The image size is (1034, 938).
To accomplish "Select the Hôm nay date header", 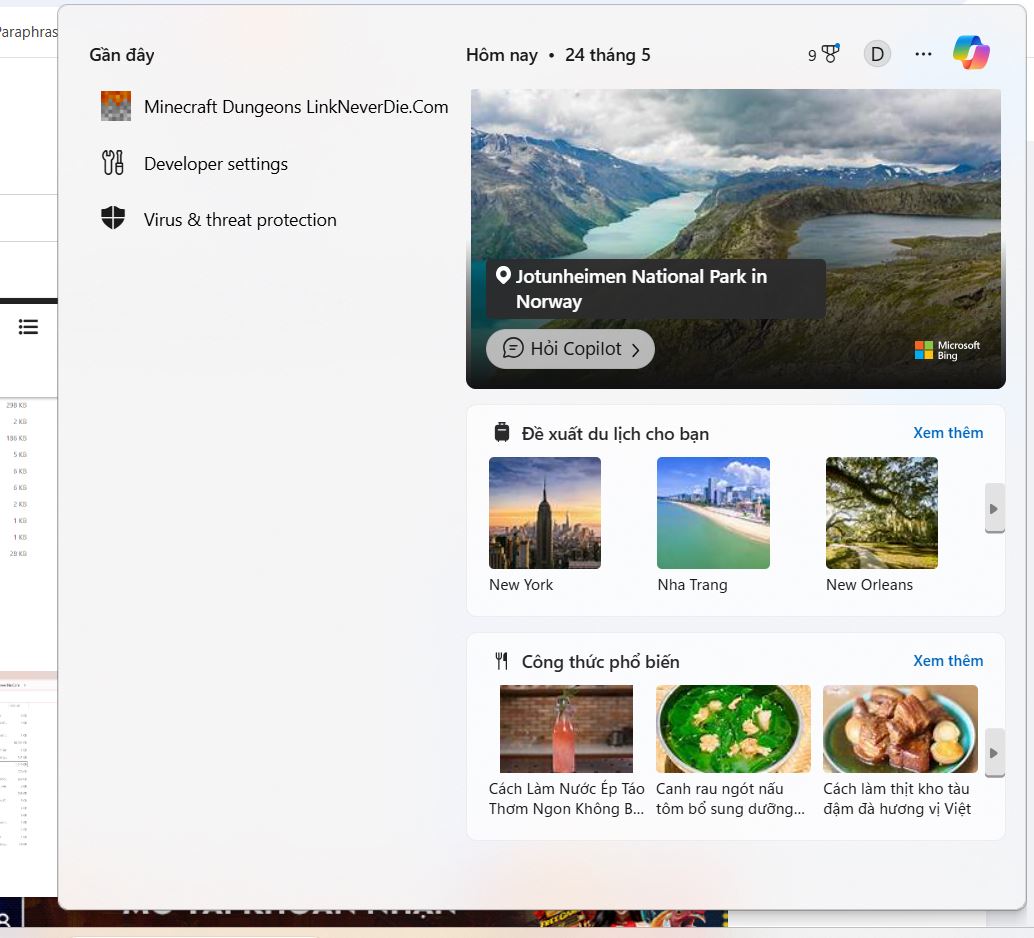I will coord(502,55).
